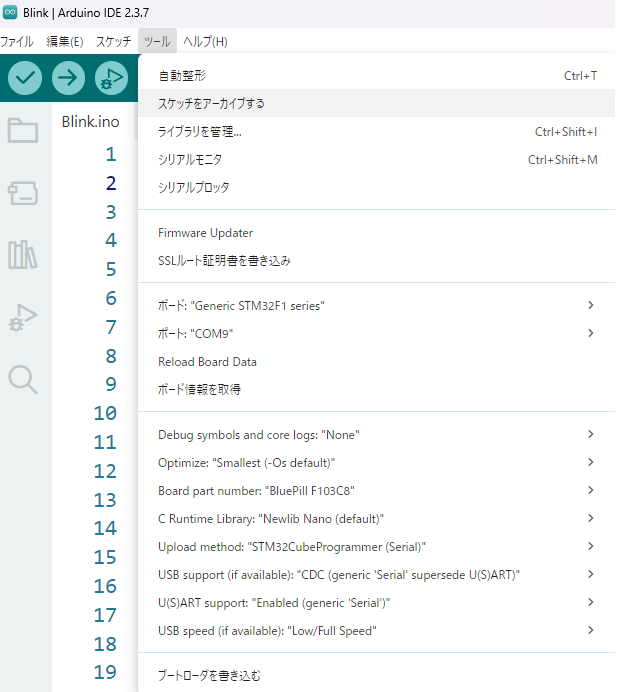Open the Library Manager books icon

[x=23, y=254]
